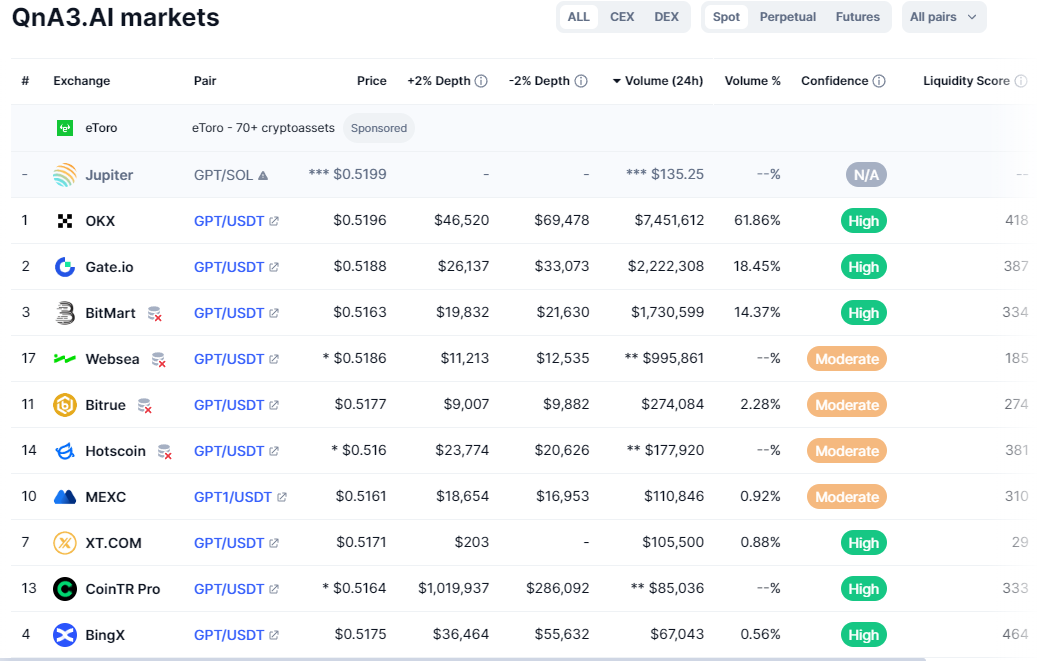
Task: Select the Spot market tab
Action: (726, 17)
